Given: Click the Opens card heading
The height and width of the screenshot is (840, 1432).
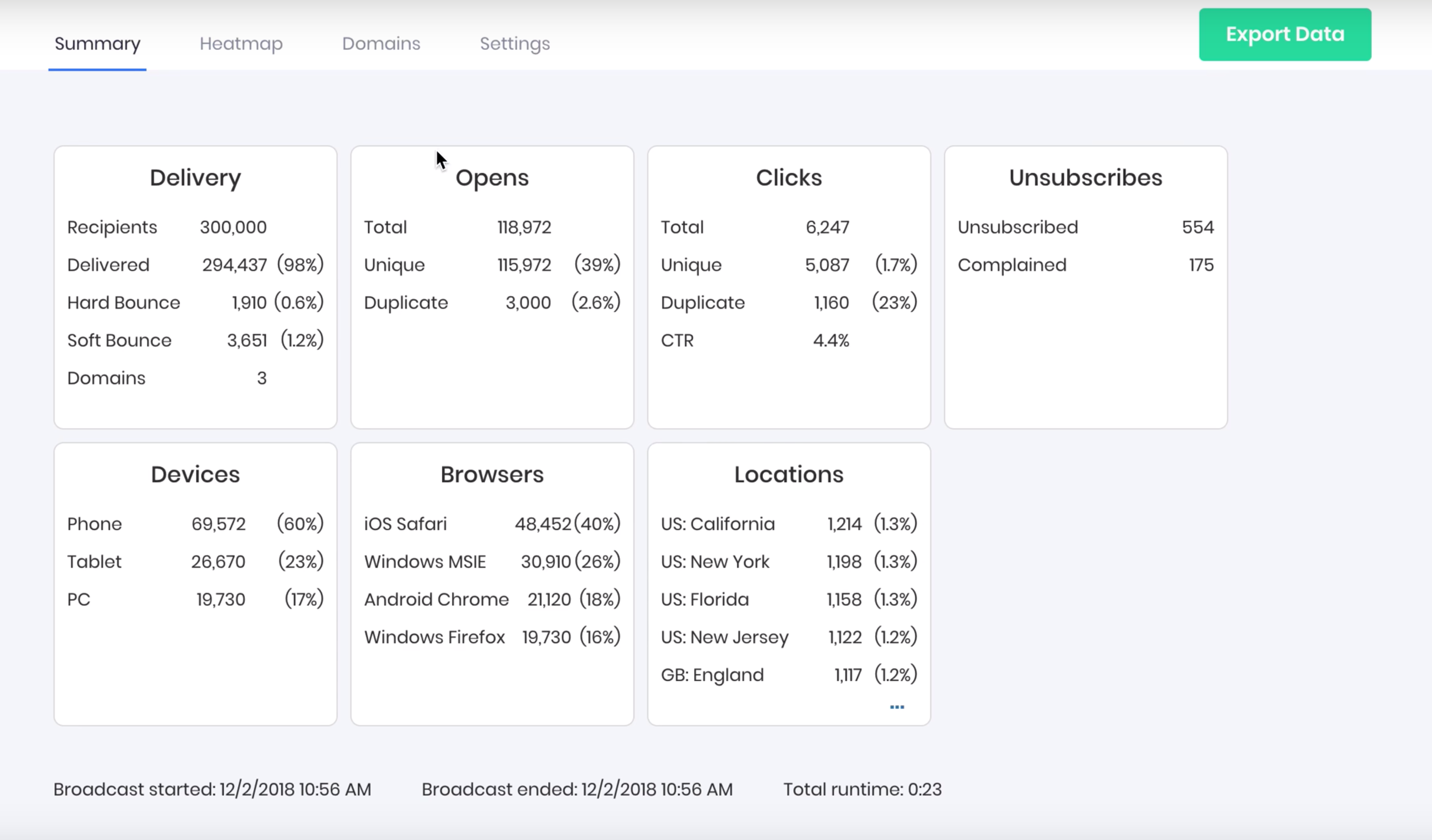Looking at the screenshot, I should 492,178.
